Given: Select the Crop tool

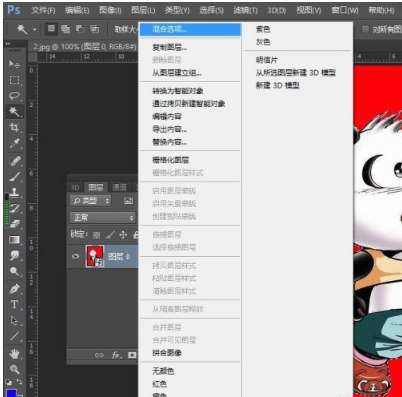Looking at the screenshot, I should click(14, 128).
